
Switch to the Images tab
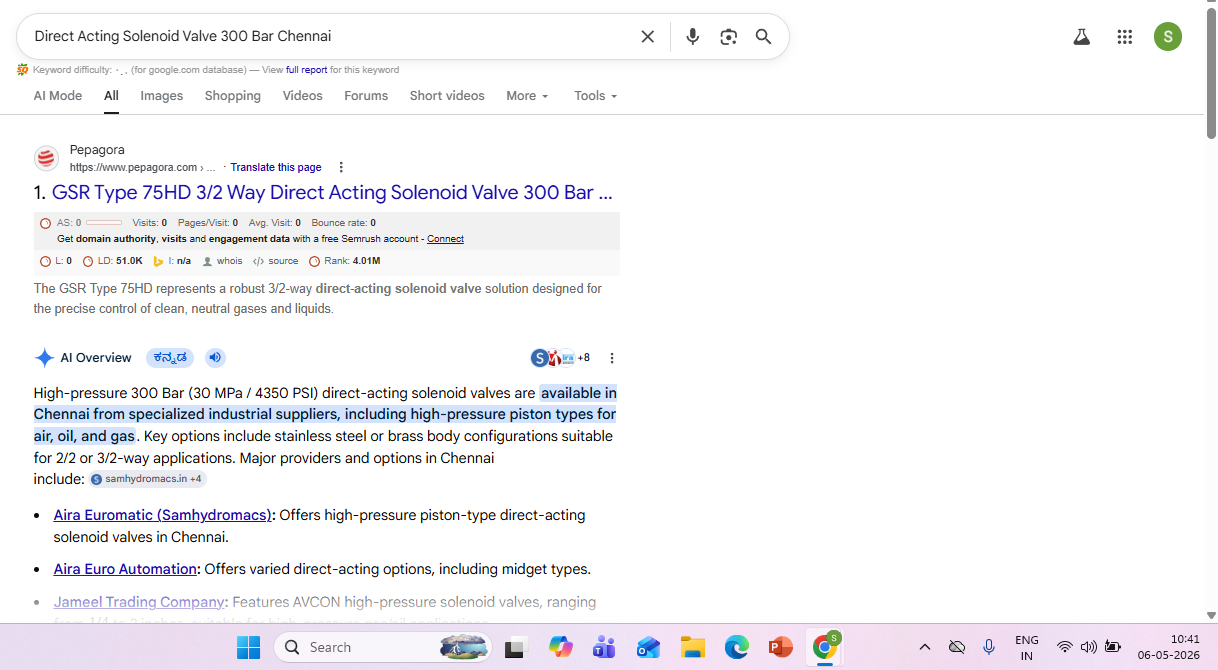pyautogui.click(x=162, y=96)
